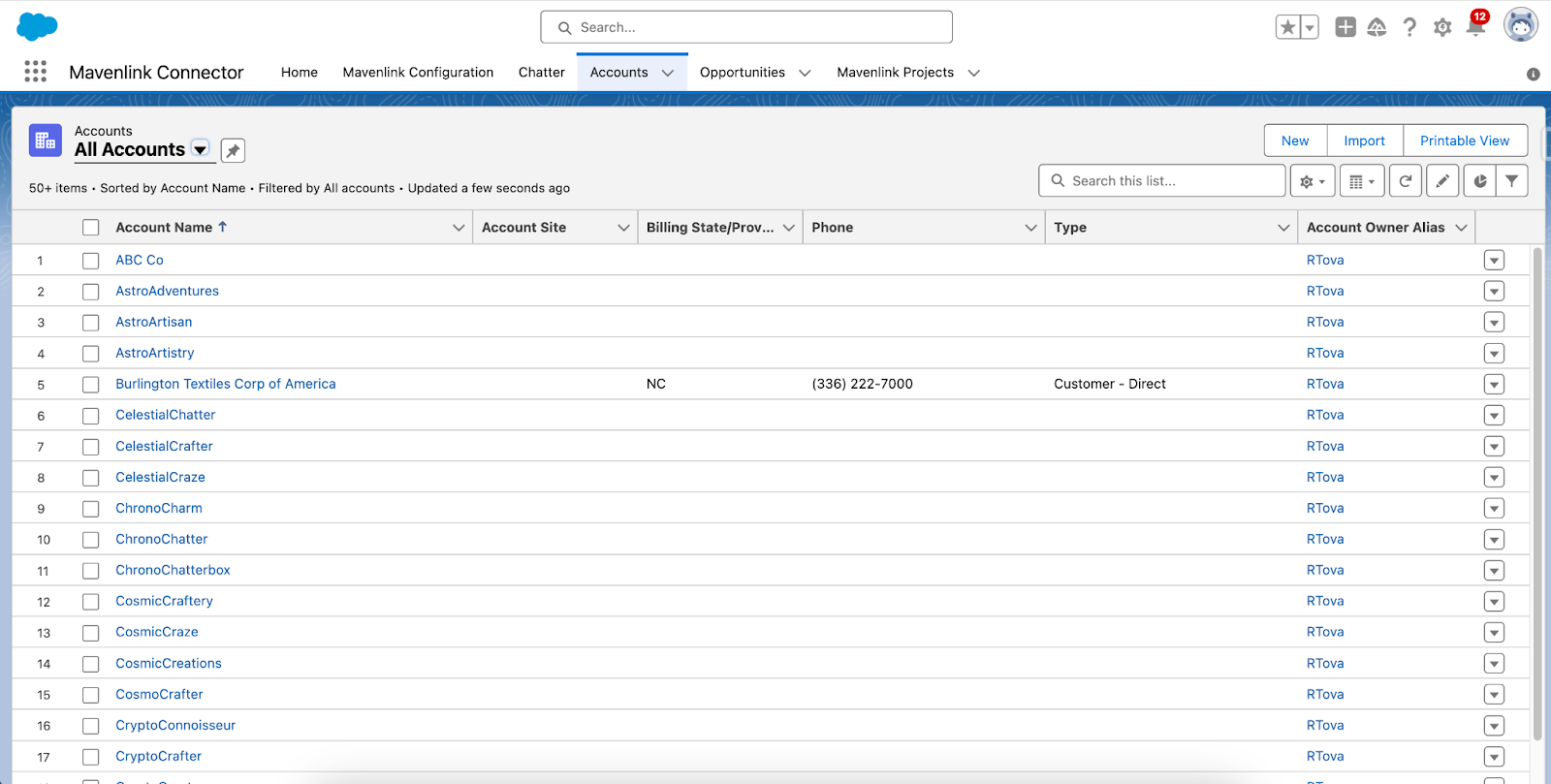Check the CosmoCrafter row checkbox
The height and width of the screenshot is (784, 1551).
[91, 695]
